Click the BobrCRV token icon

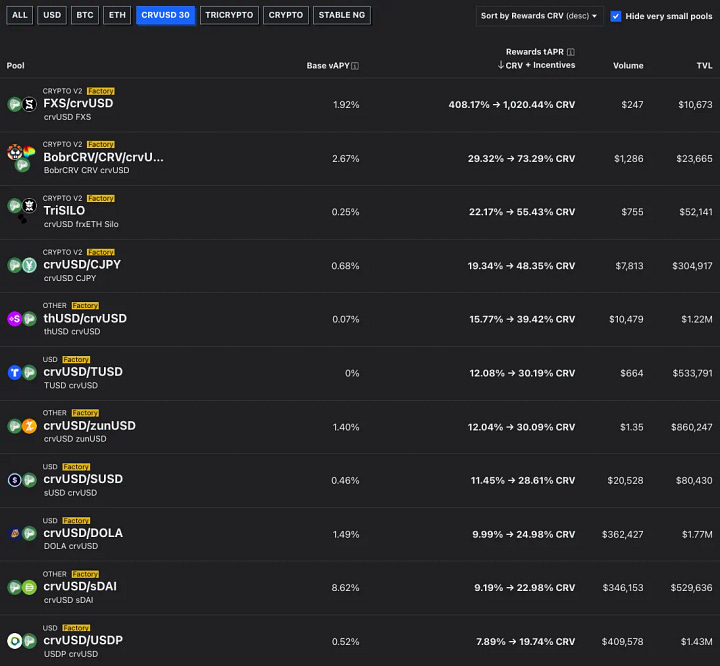point(15,152)
